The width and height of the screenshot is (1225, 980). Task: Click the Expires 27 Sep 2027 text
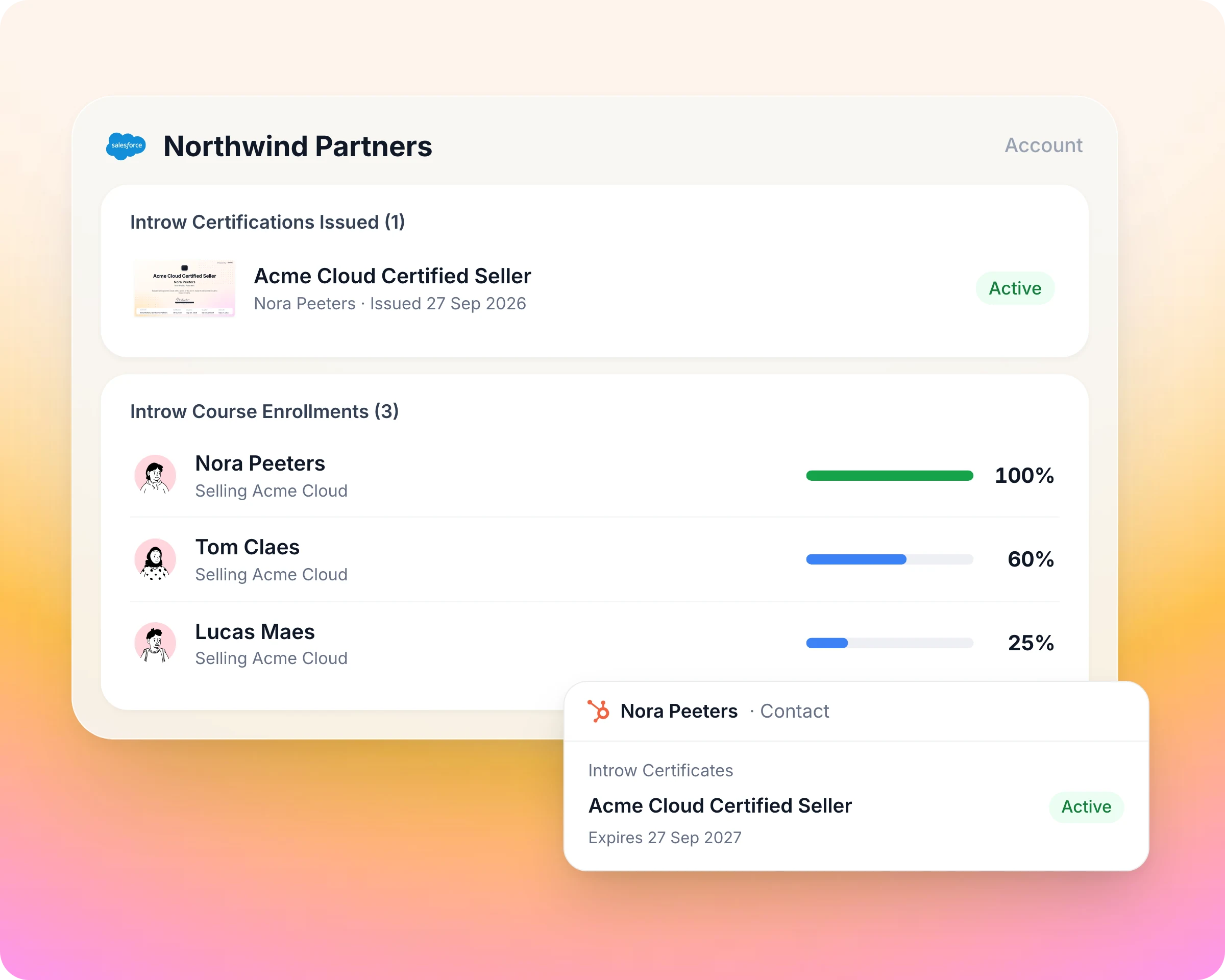coord(665,838)
